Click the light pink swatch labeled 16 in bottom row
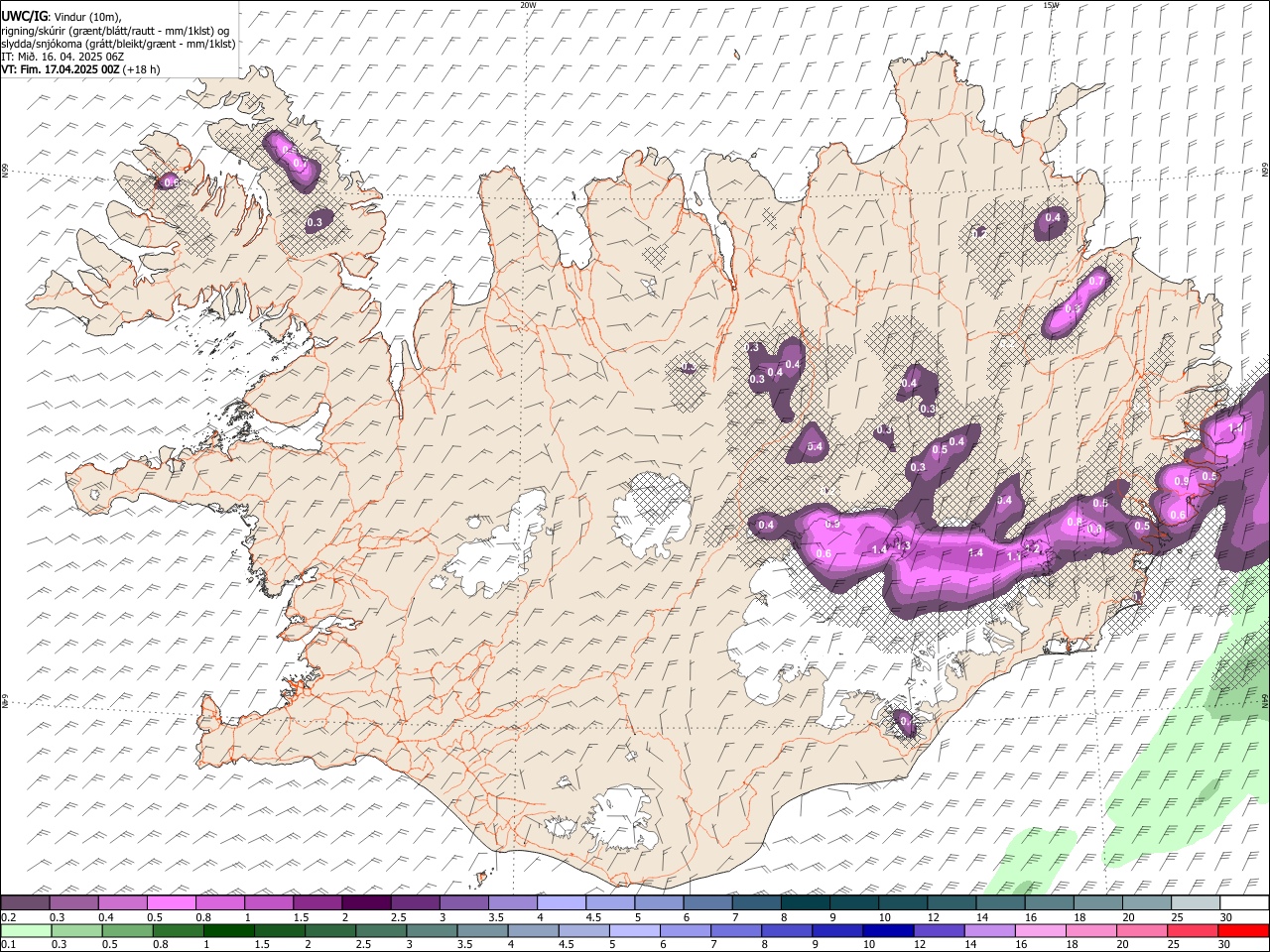This screenshot has height=952, width=1270. 1041,930
